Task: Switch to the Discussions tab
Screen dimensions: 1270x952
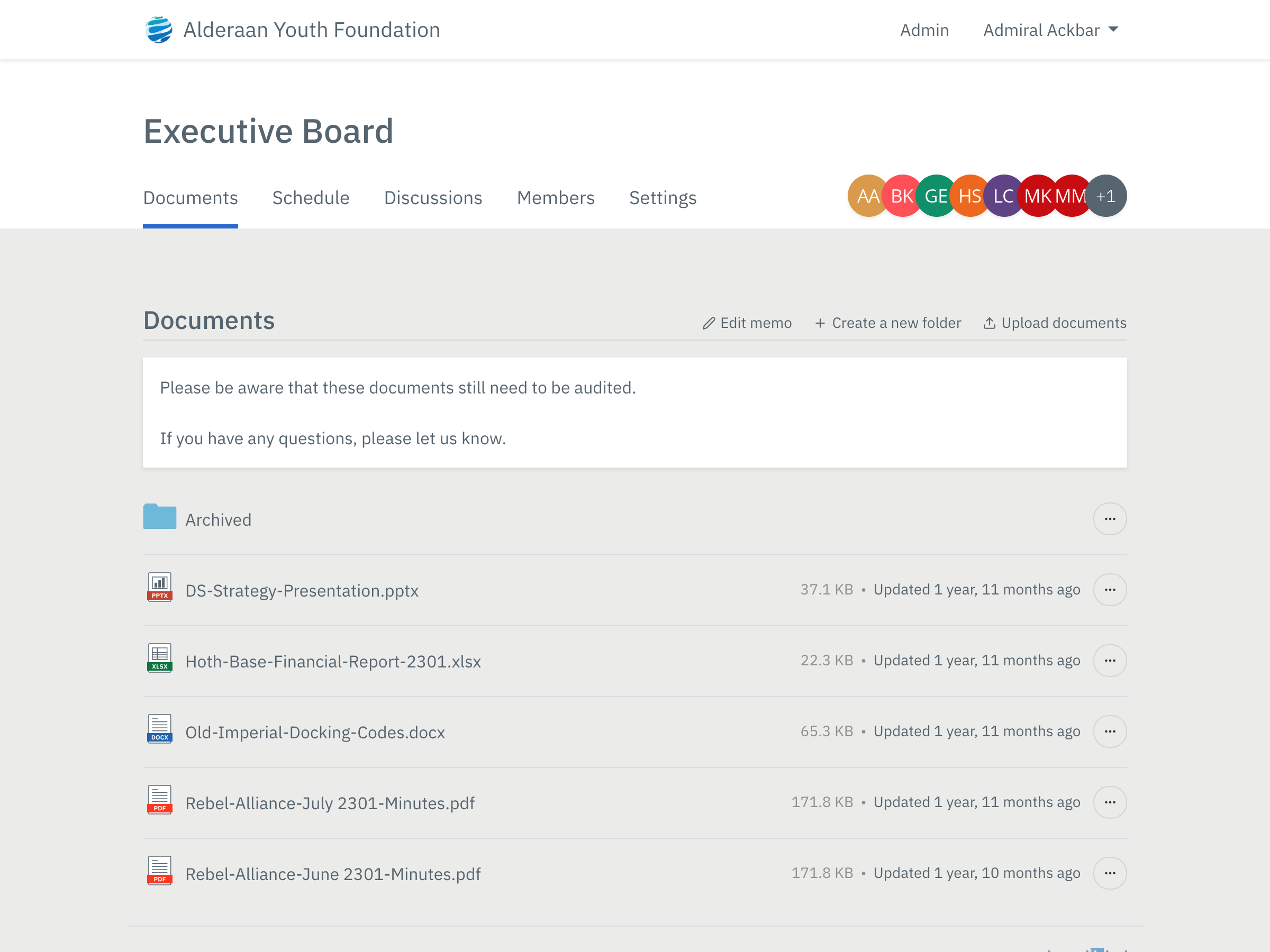Action: 433,198
